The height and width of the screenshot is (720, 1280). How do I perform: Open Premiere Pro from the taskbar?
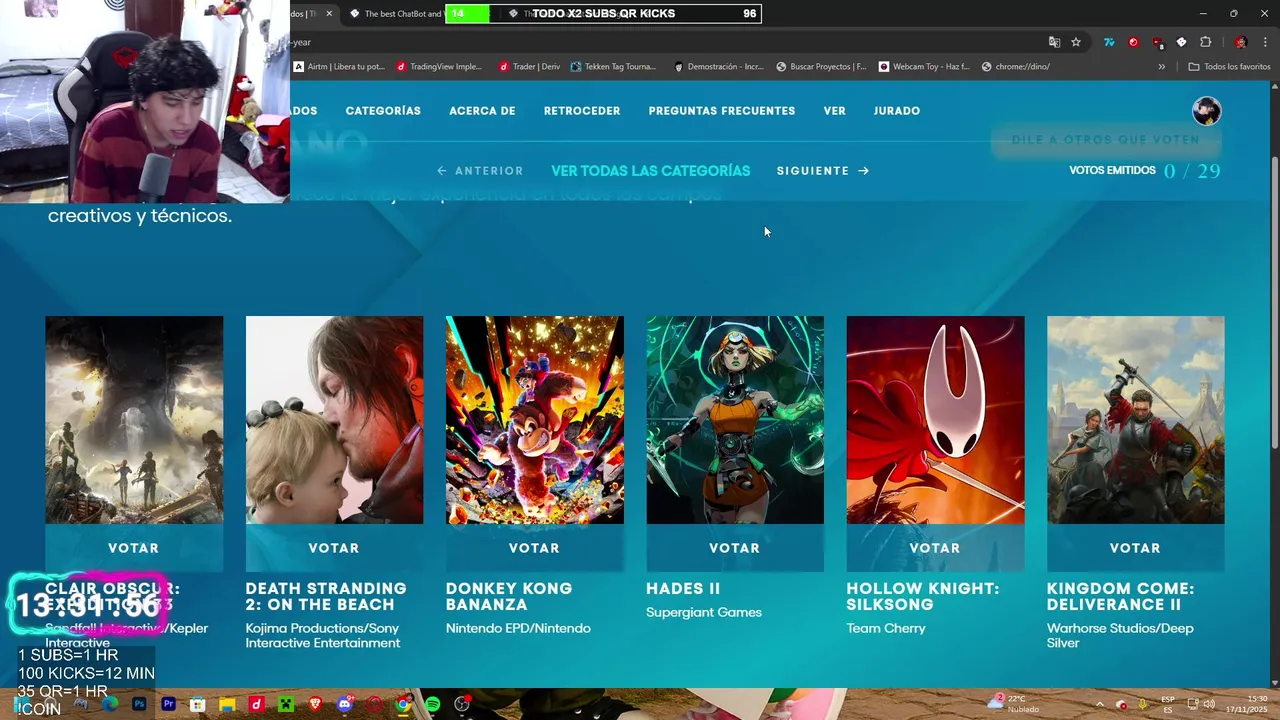169,704
